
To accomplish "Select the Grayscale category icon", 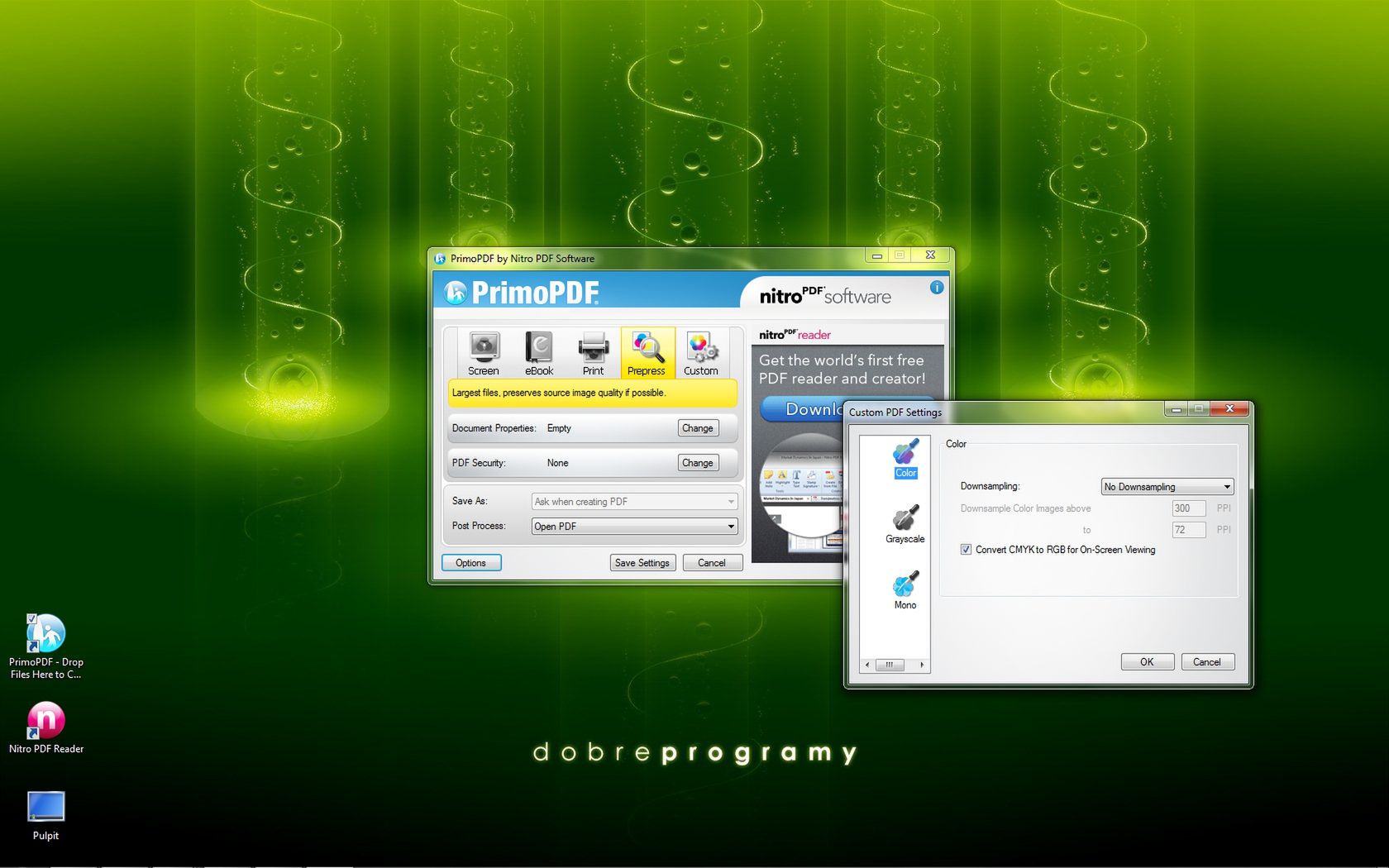I will tap(905, 525).
